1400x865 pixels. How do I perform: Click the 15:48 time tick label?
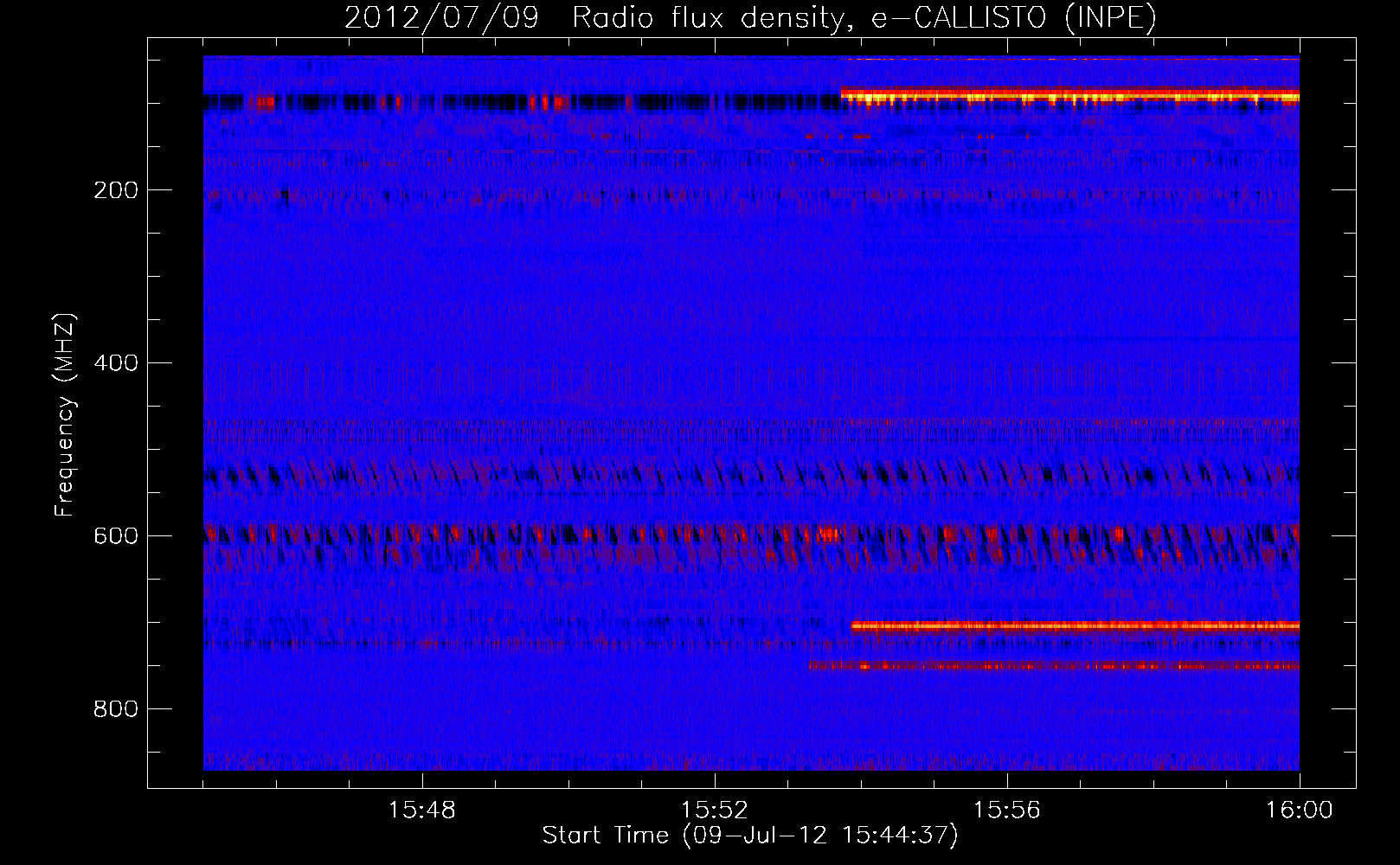pos(422,811)
